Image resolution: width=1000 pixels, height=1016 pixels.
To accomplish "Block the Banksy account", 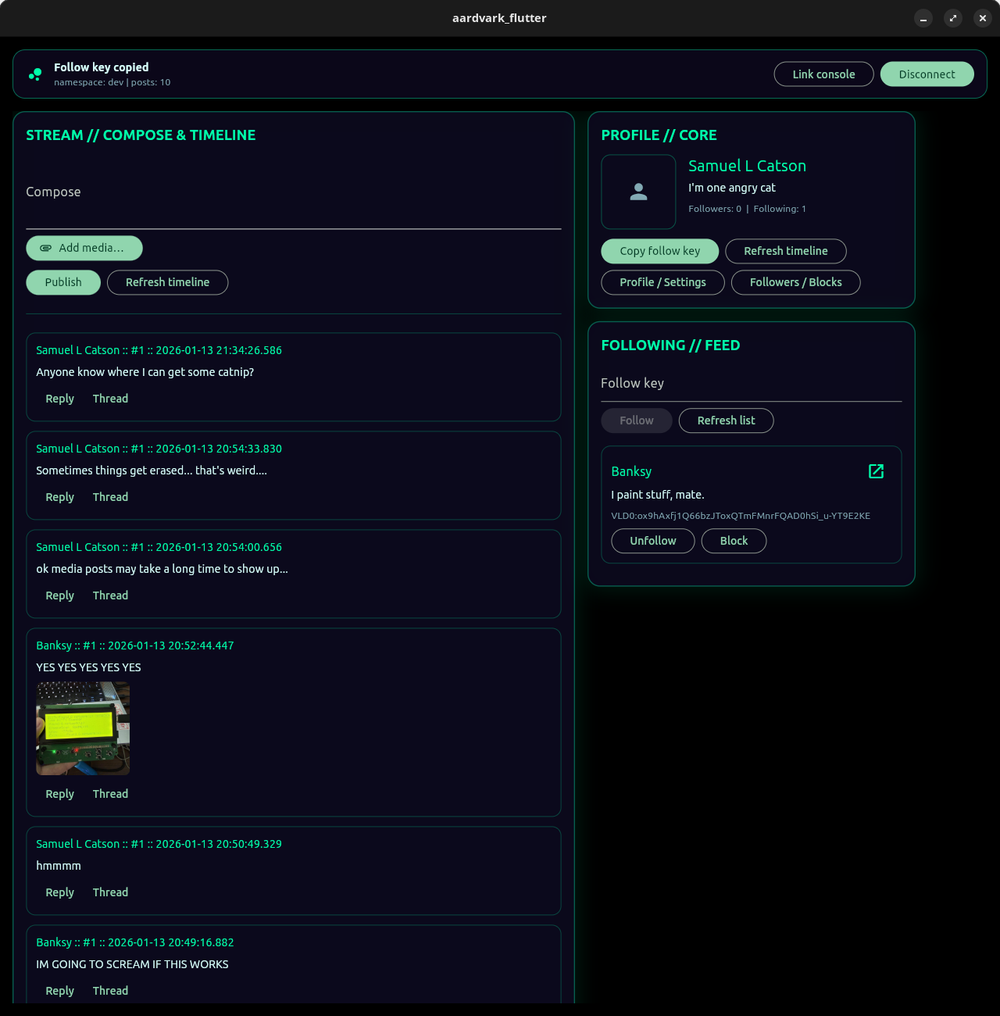I will click(733, 540).
